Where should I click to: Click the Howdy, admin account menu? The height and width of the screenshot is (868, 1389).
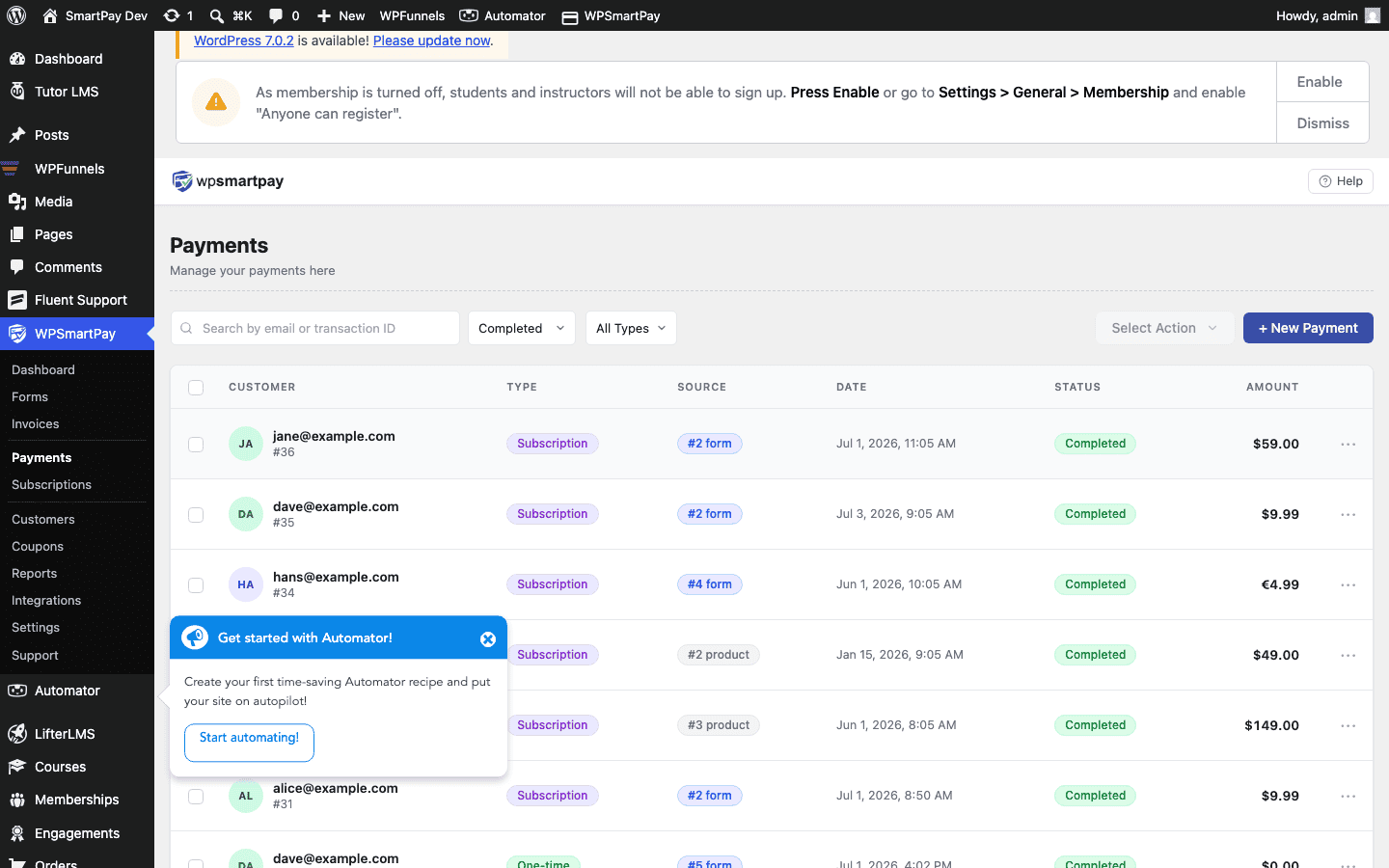[1327, 15]
